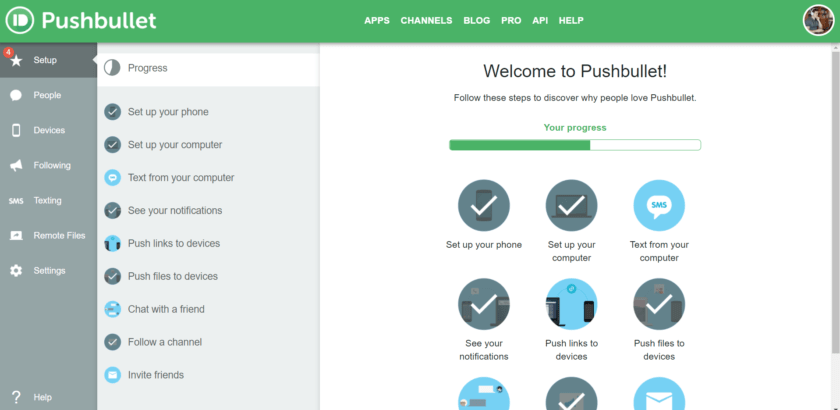The height and width of the screenshot is (410, 840).
Task: Open Devices from the phone icon
Action: tap(16, 130)
